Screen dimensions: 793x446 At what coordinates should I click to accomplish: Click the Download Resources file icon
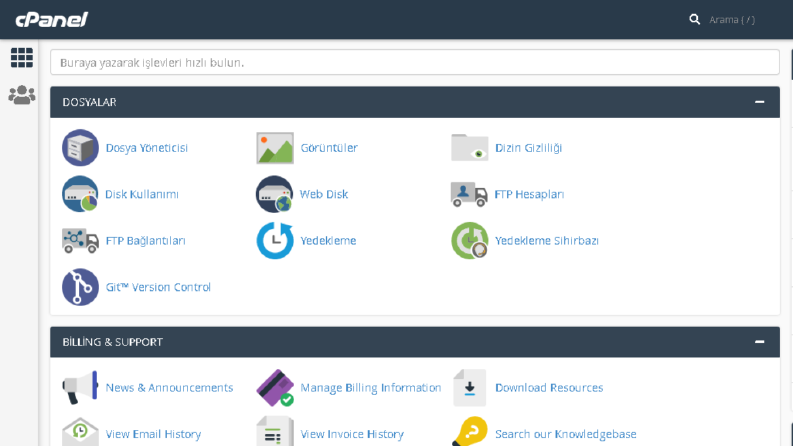point(469,388)
